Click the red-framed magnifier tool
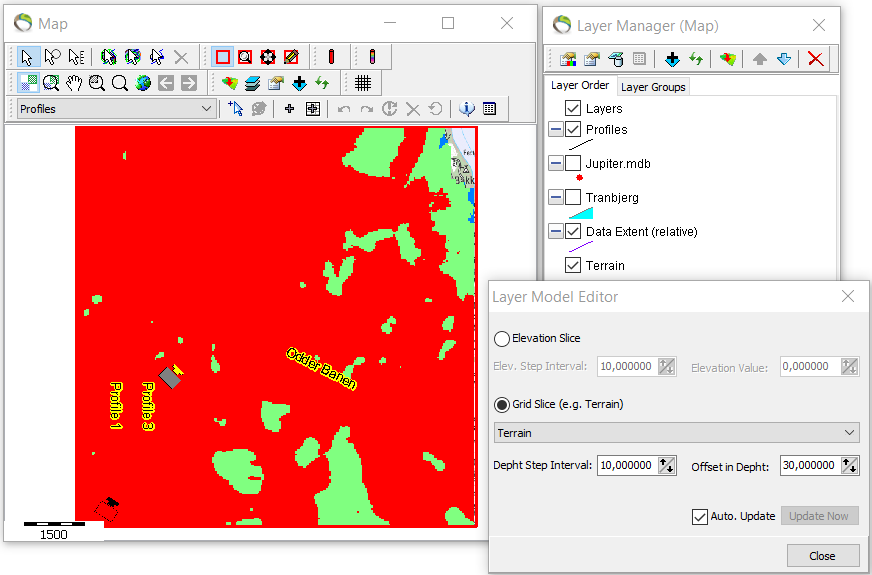Viewport: 872px width, 575px height. [245, 57]
